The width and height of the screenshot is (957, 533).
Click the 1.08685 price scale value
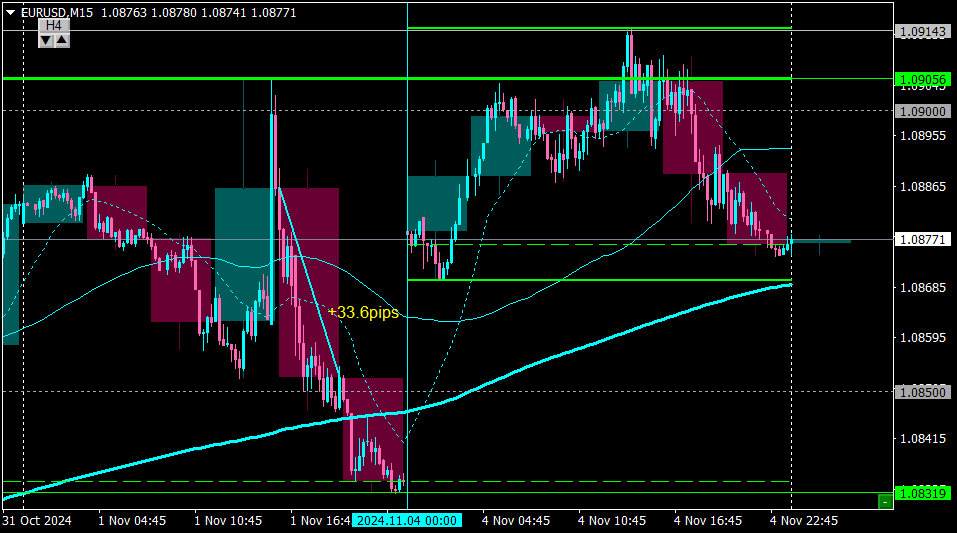[x=923, y=288]
